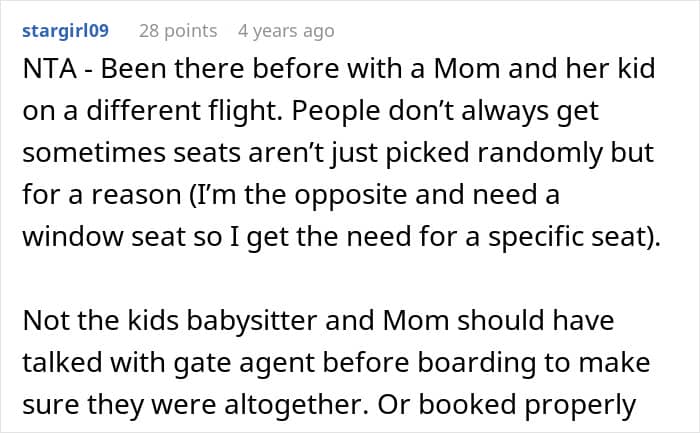Viewport: 700px width, 433px height.
Task: Click the line starting 'window seat so I get'
Action: 342,237
